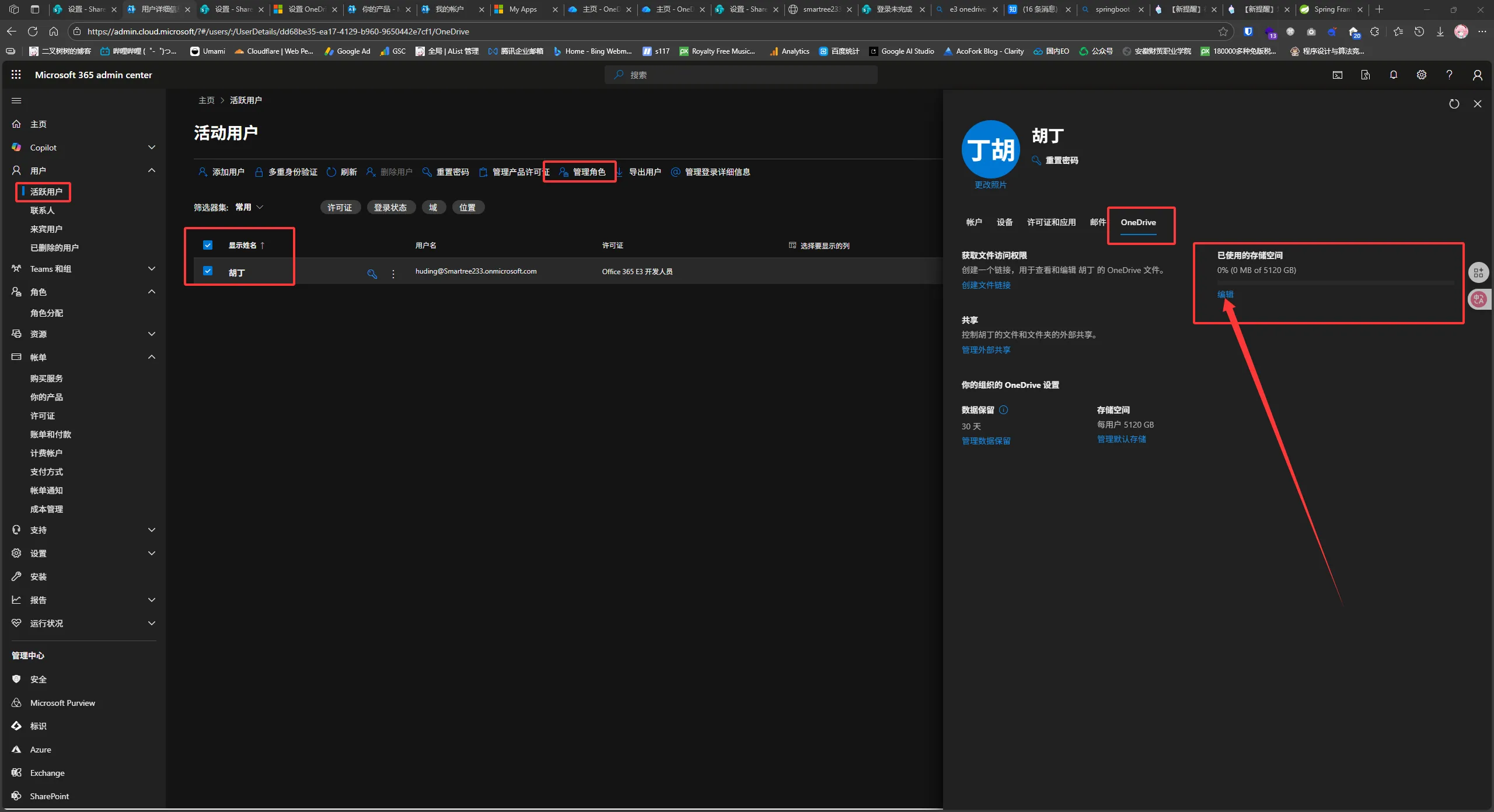The width and height of the screenshot is (1494, 812).
Task: Open the settings gear in header
Action: click(1421, 75)
